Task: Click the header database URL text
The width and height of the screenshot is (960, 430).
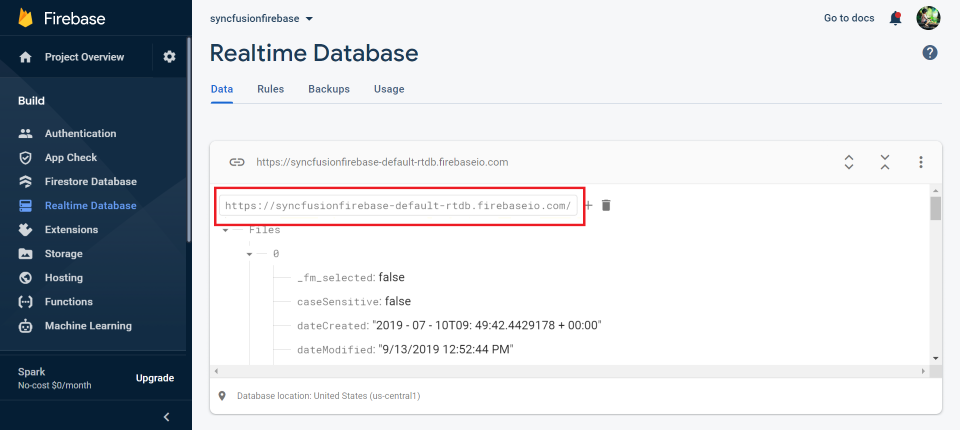Action: pyautogui.click(x=382, y=162)
